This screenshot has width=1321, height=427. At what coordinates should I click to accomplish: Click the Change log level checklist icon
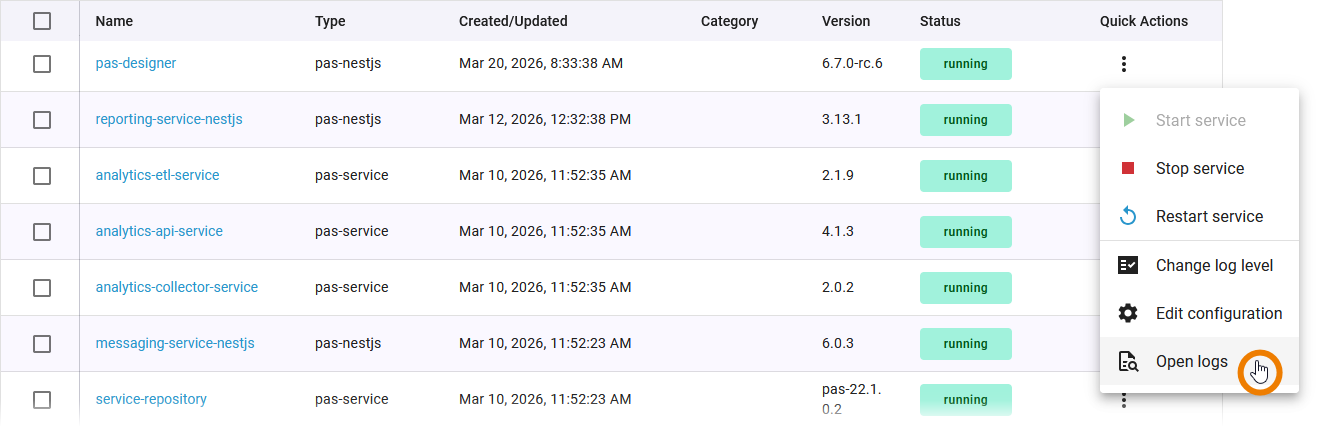coord(1128,265)
